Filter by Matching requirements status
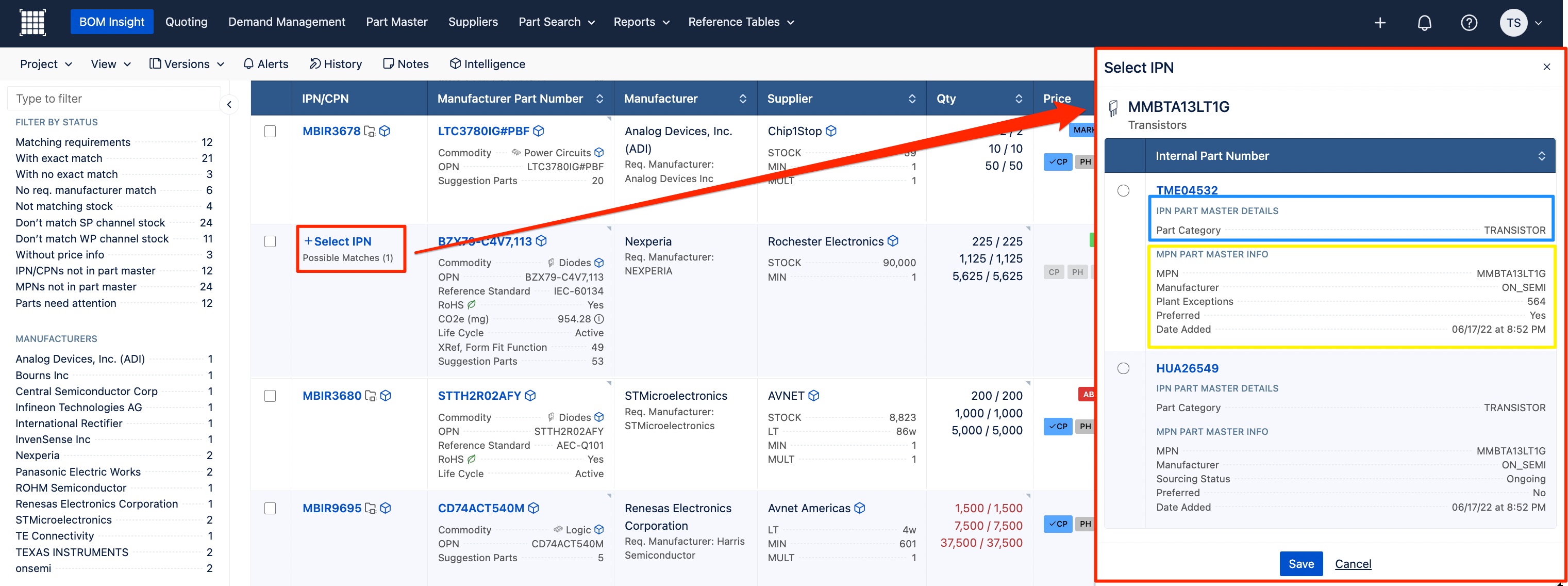Image resolution: width=1568 pixels, height=586 pixels. [x=114, y=142]
